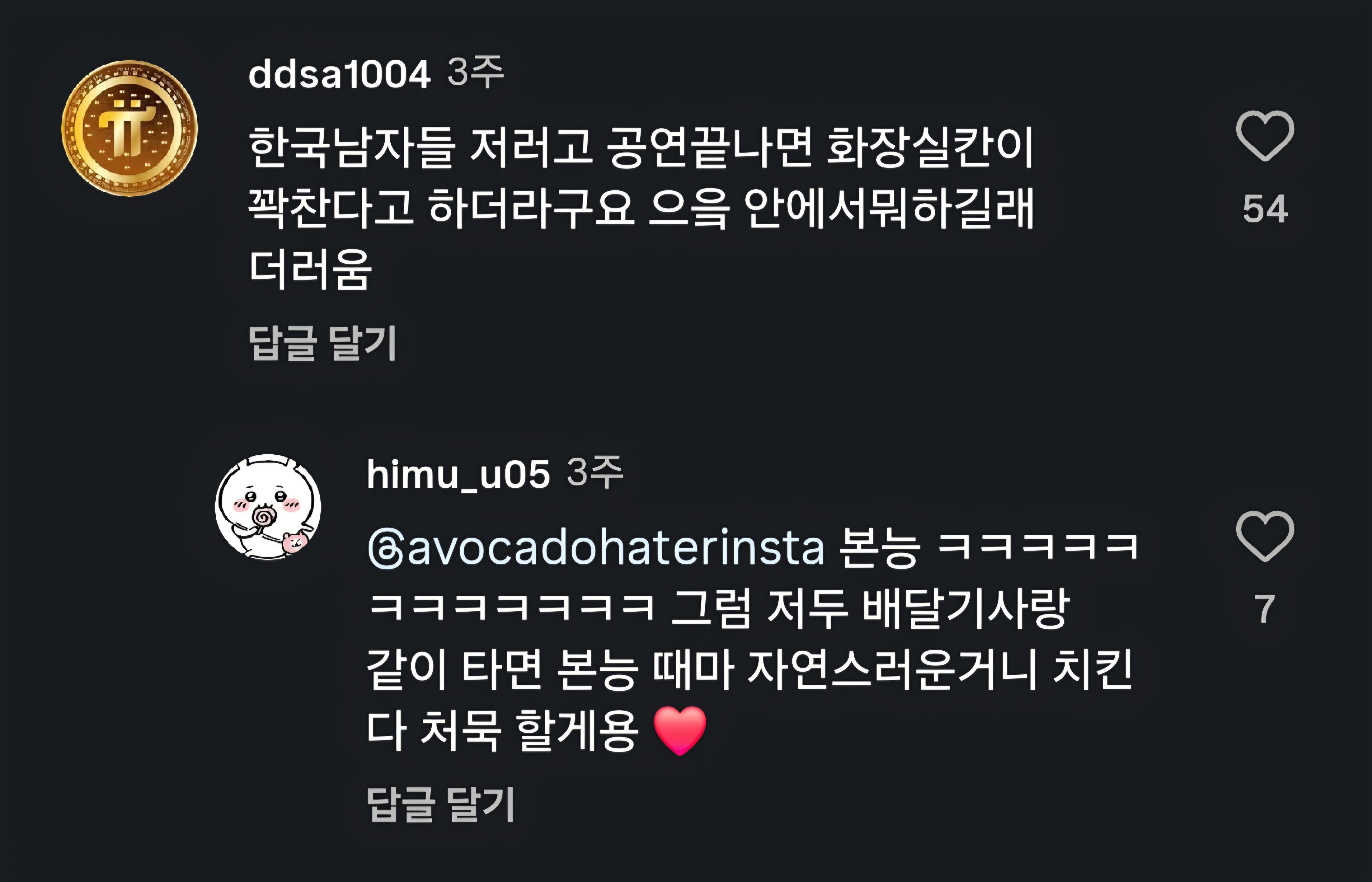This screenshot has height=882, width=1372.
Task: Open the ddsa1004 username profile
Action: click(340, 74)
